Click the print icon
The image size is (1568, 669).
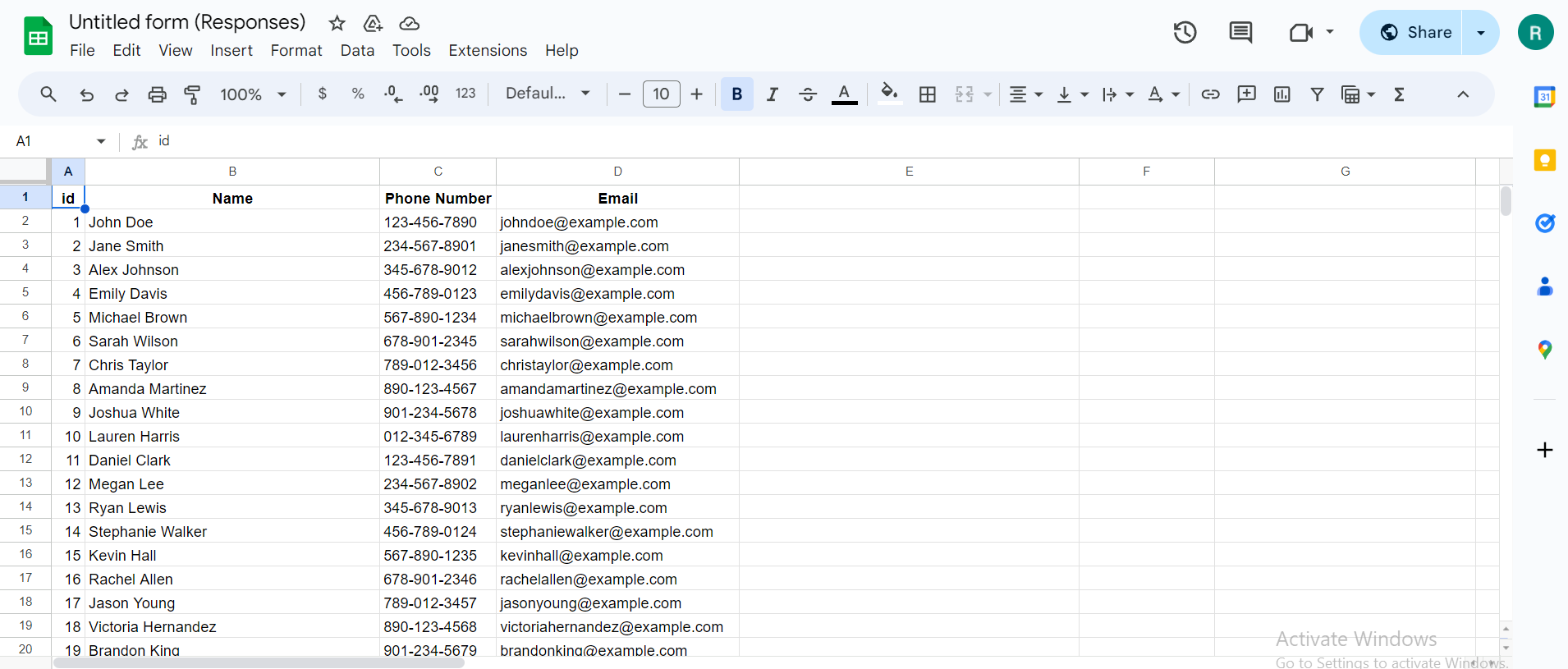(x=157, y=94)
